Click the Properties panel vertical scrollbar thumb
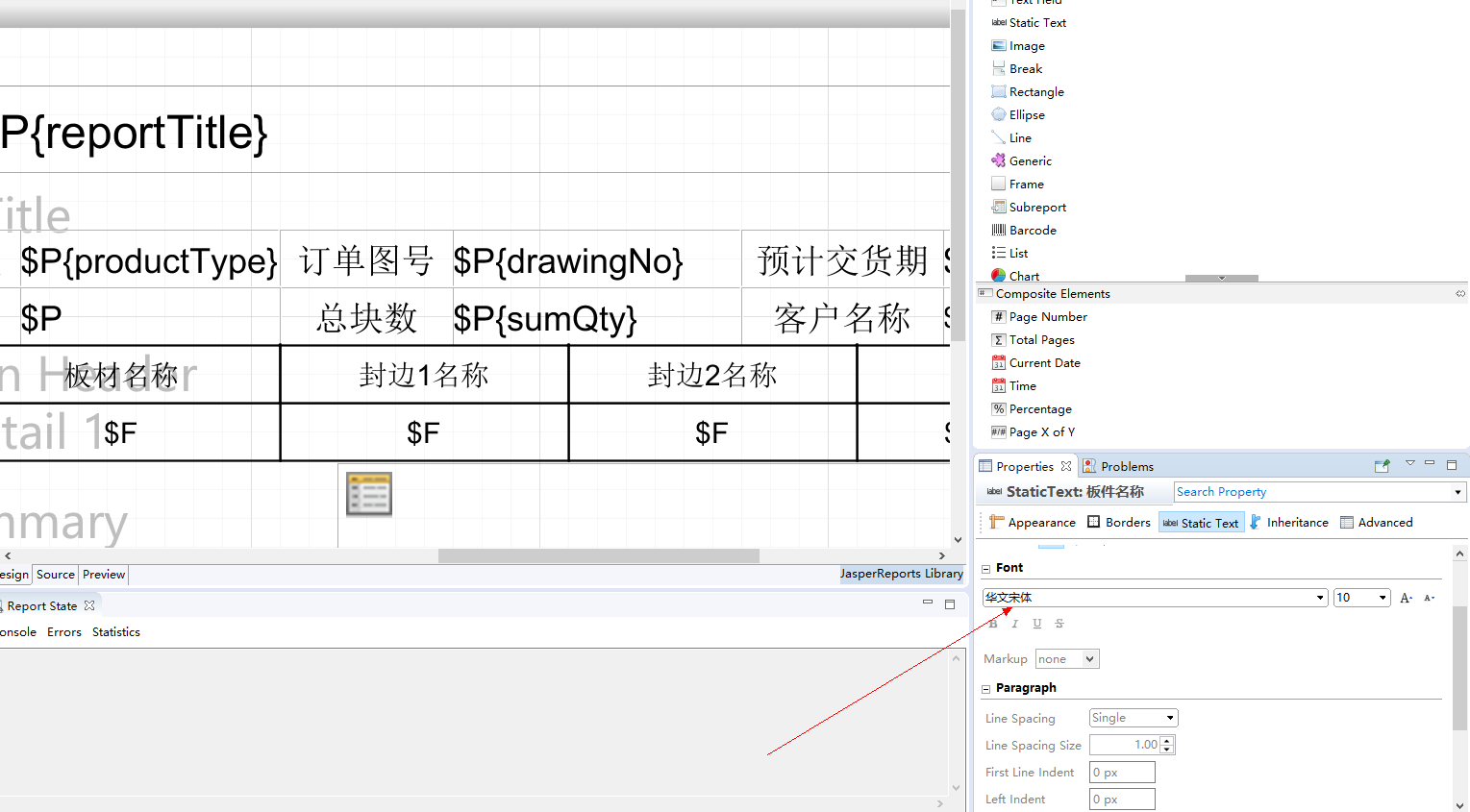The image size is (1470, 812). pyautogui.click(x=1460, y=668)
